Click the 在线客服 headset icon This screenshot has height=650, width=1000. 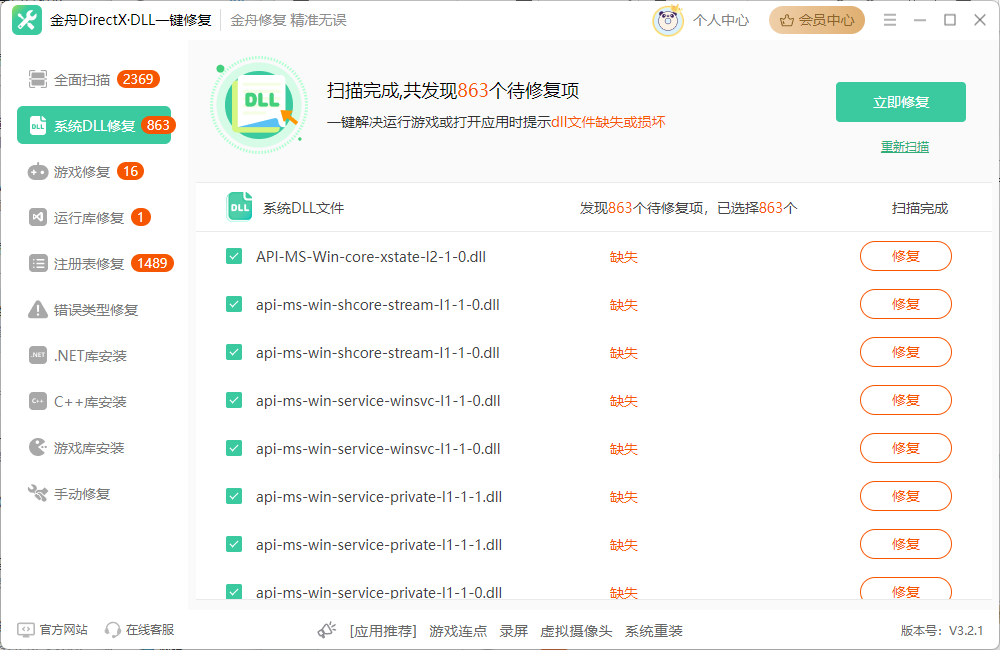(113, 630)
